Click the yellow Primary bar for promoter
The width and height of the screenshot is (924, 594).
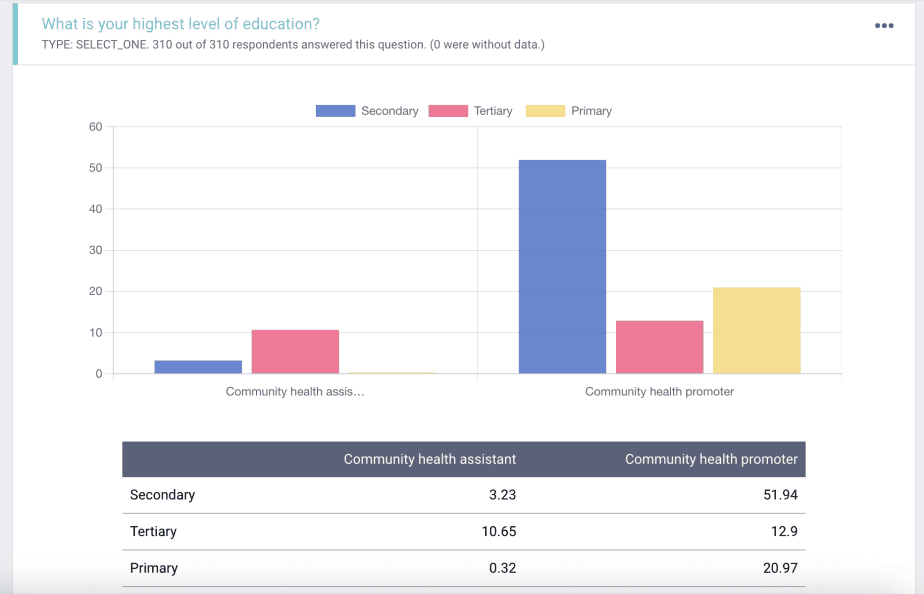756,330
